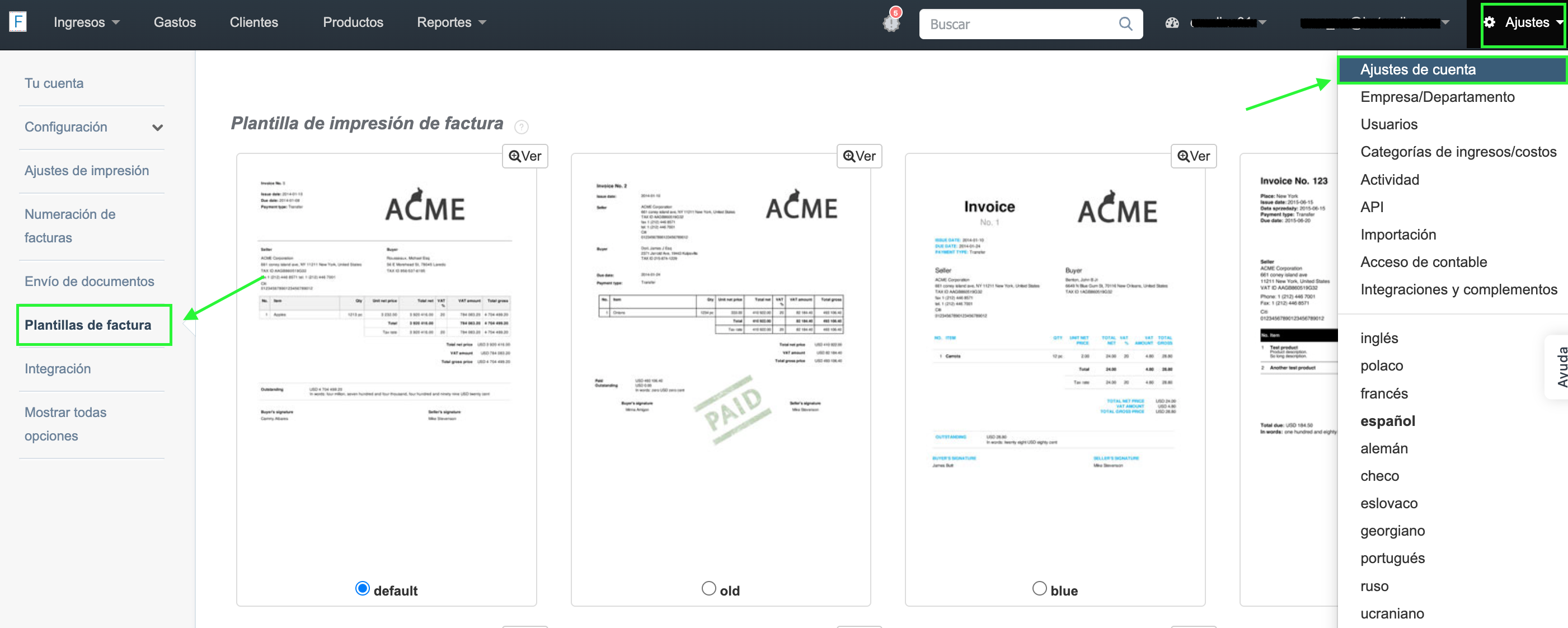Screen dimensions: 1568x628
Task: Select the default template radio button
Action: (362, 588)
